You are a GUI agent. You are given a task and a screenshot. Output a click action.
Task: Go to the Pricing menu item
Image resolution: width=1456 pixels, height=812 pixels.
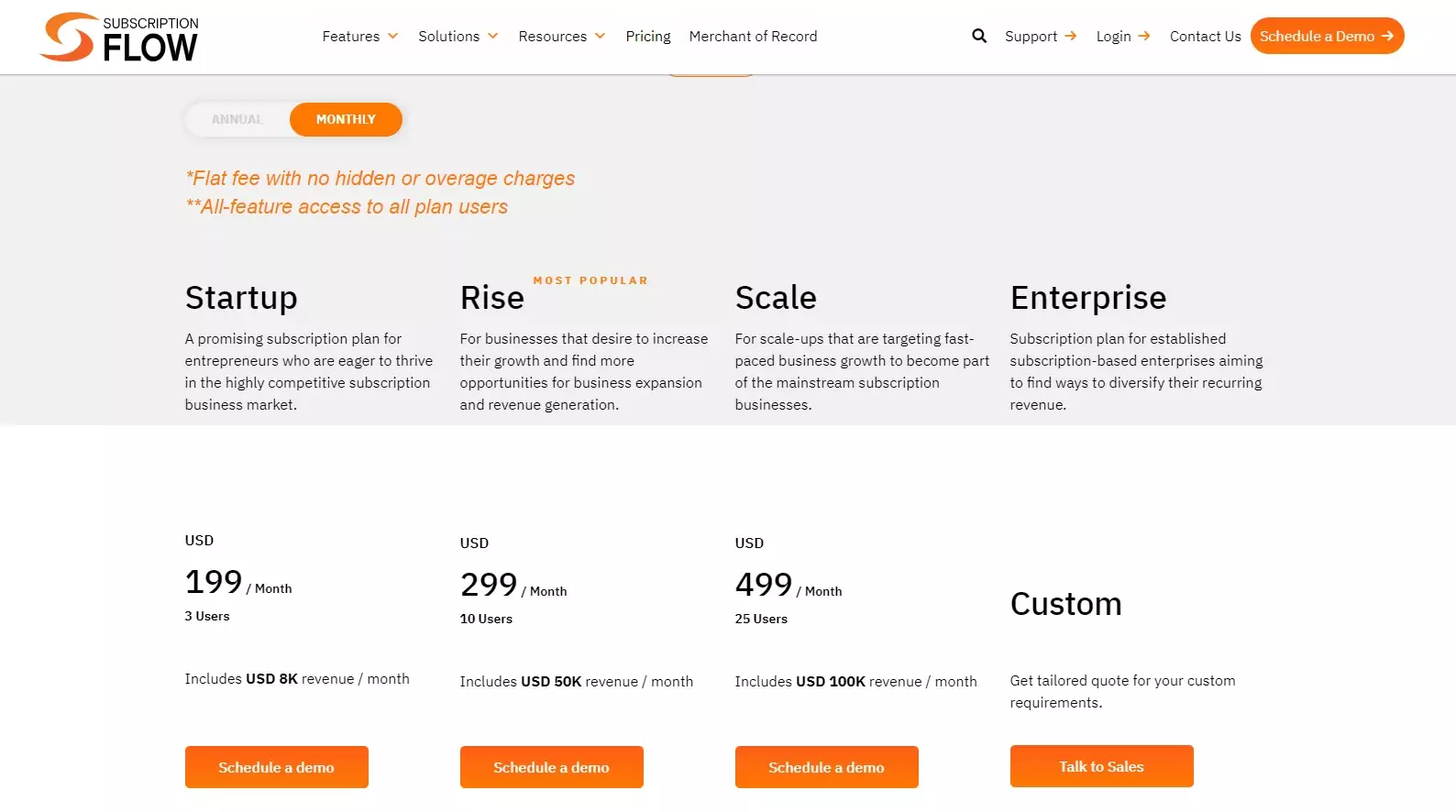[648, 36]
